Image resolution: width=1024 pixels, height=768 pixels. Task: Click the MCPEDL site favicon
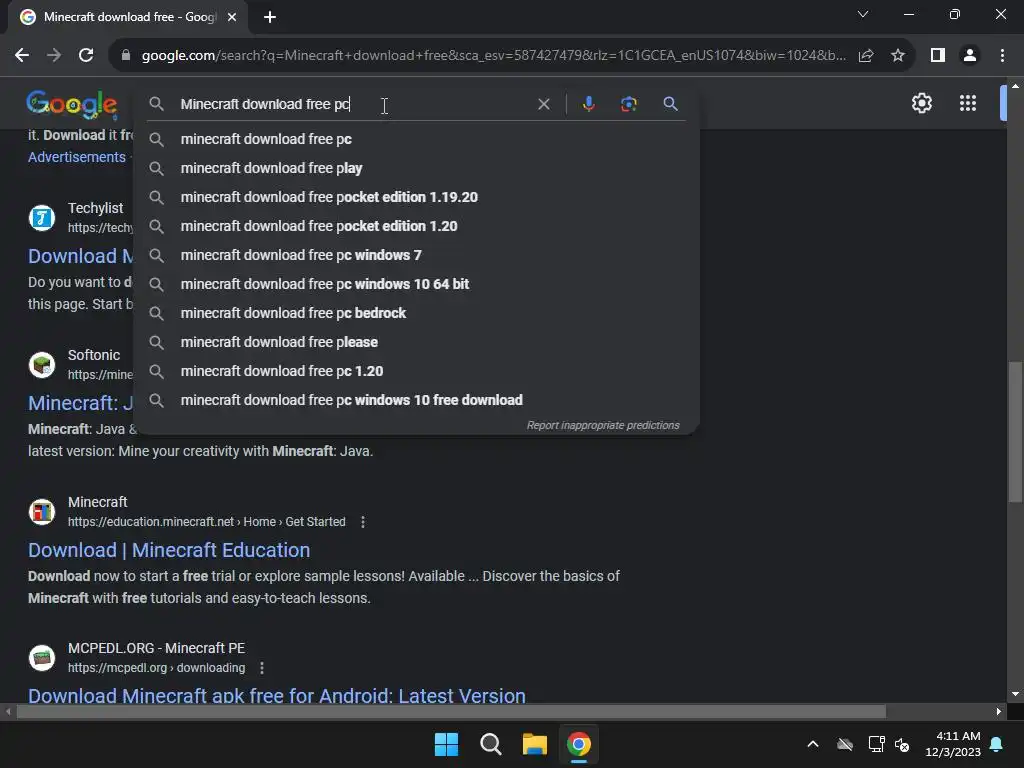42,658
